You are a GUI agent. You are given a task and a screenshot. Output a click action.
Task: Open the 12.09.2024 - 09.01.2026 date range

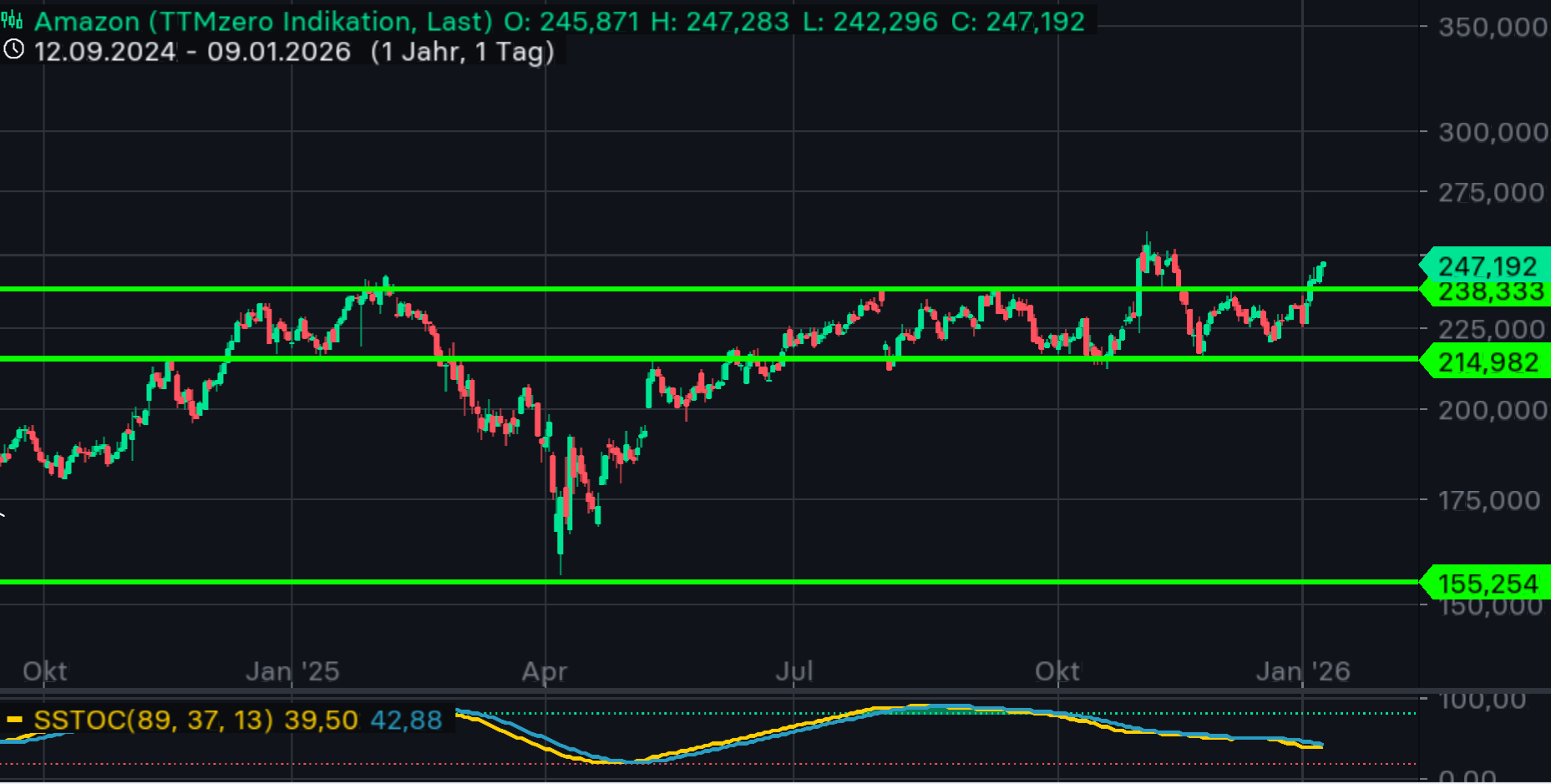[x=192, y=52]
